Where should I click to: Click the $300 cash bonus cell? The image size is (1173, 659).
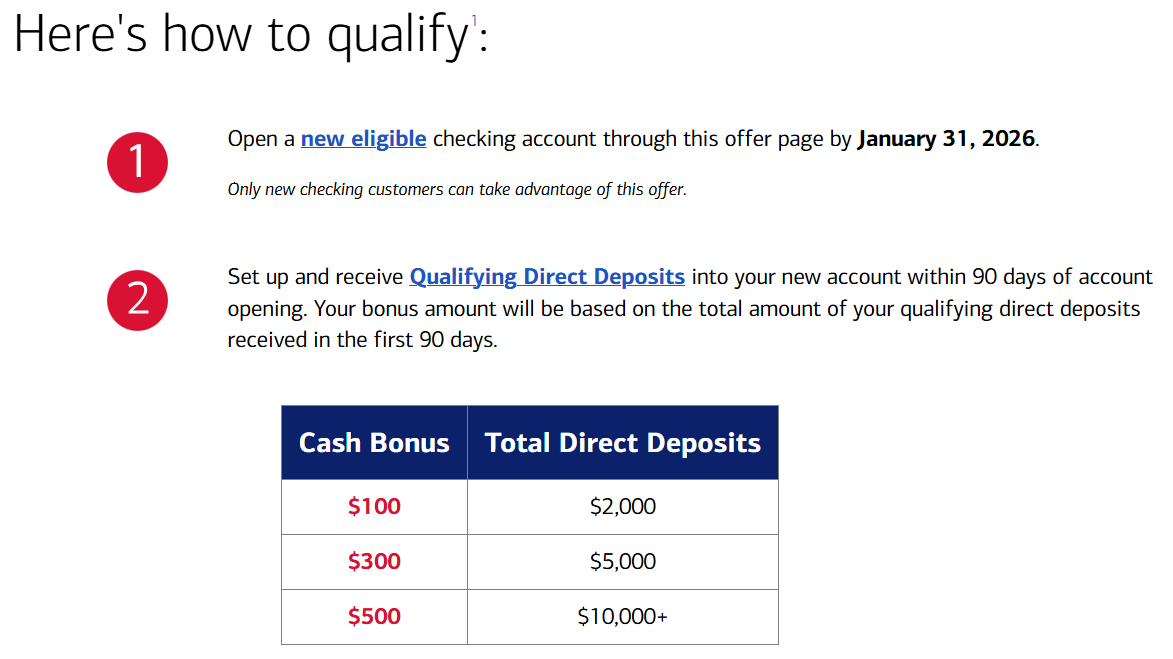(x=374, y=562)
